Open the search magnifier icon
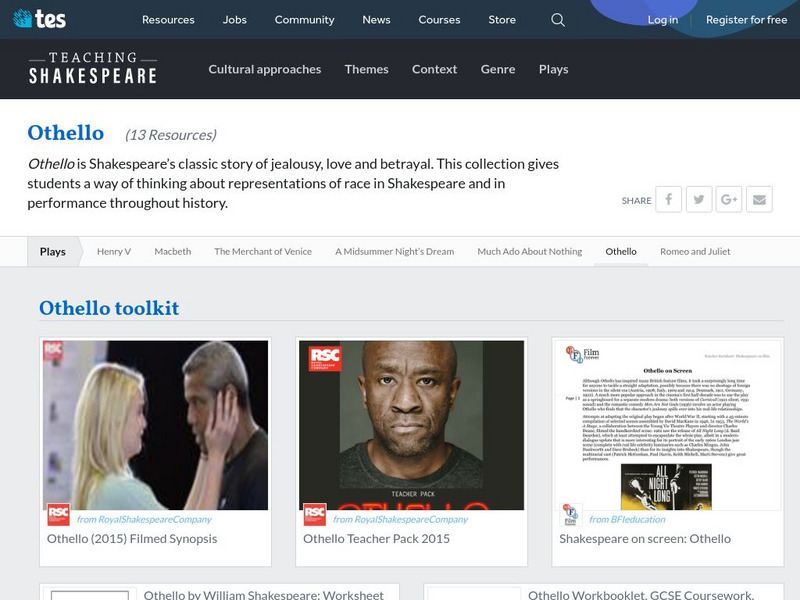Screen dimensions: 800x600 [x=558, y=20]
